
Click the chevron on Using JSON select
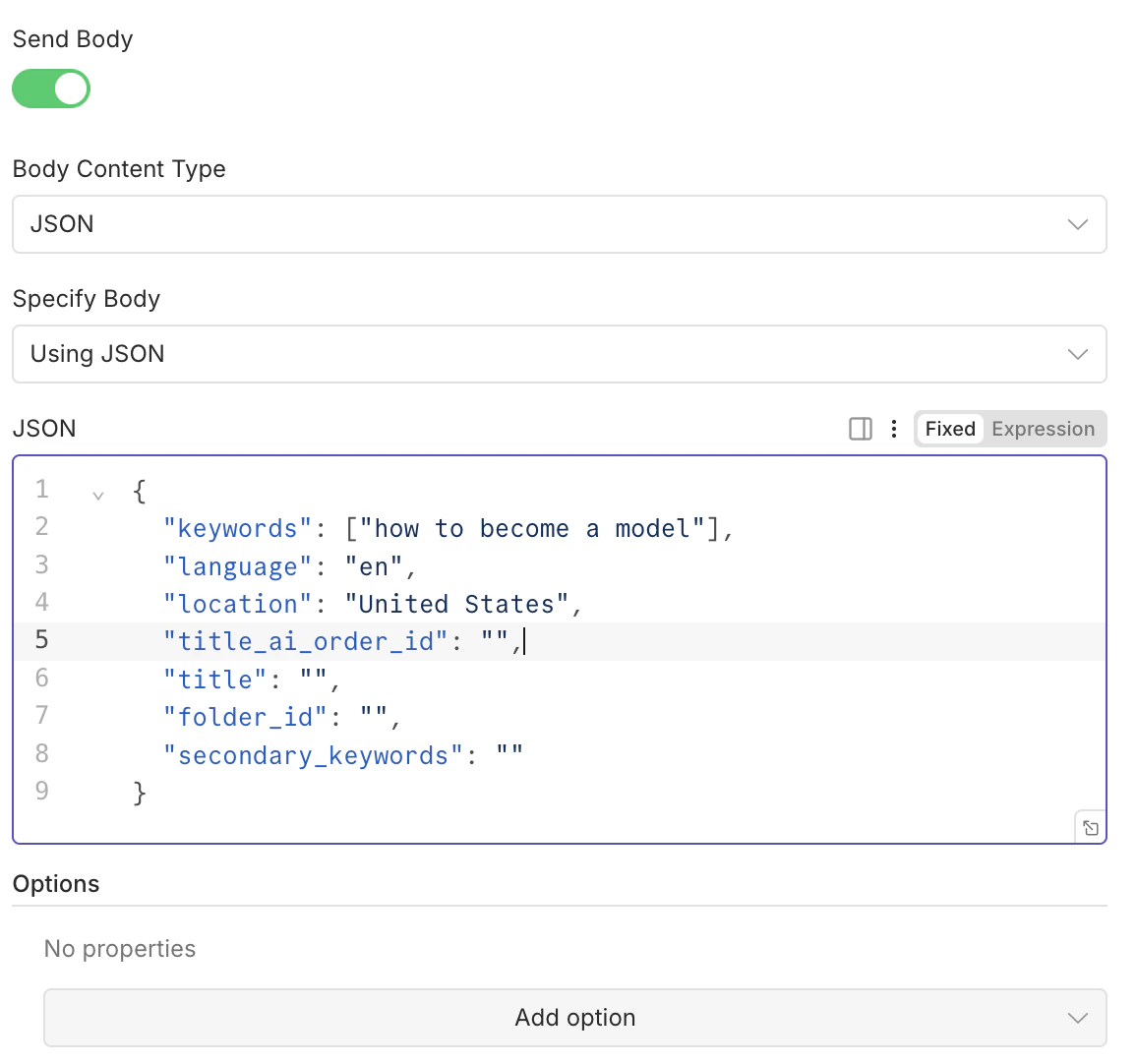(x=1078, y=354)
